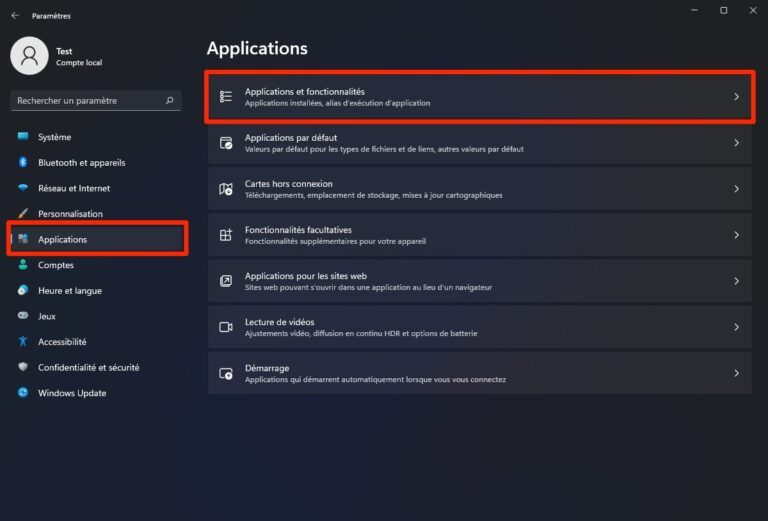The height and width of the screenshot is (521, 768).
Task: Expand Applications et fonctionnalités chevron arrow
Action: (x=736, y=97)
